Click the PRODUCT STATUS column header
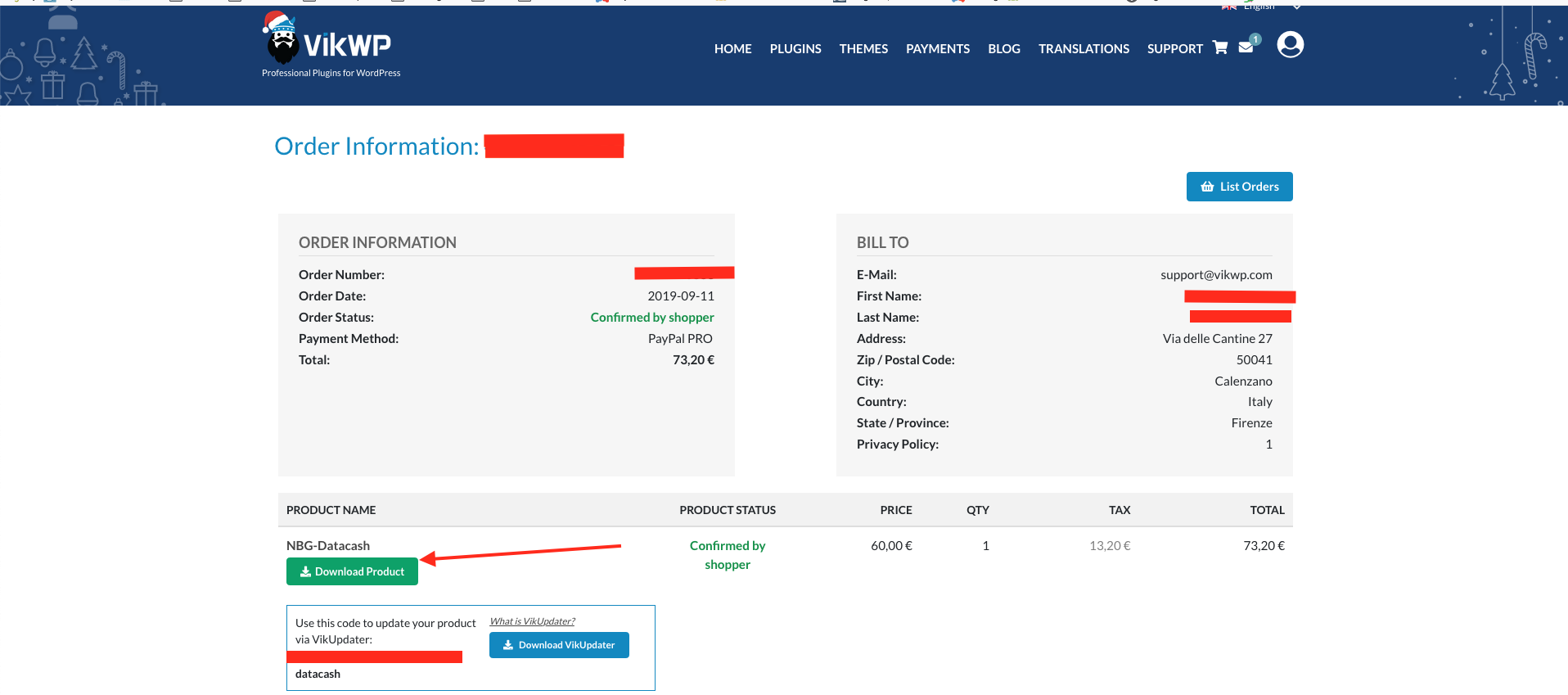The width and height of the screenshot is (1568, 695). coord(728,510)
